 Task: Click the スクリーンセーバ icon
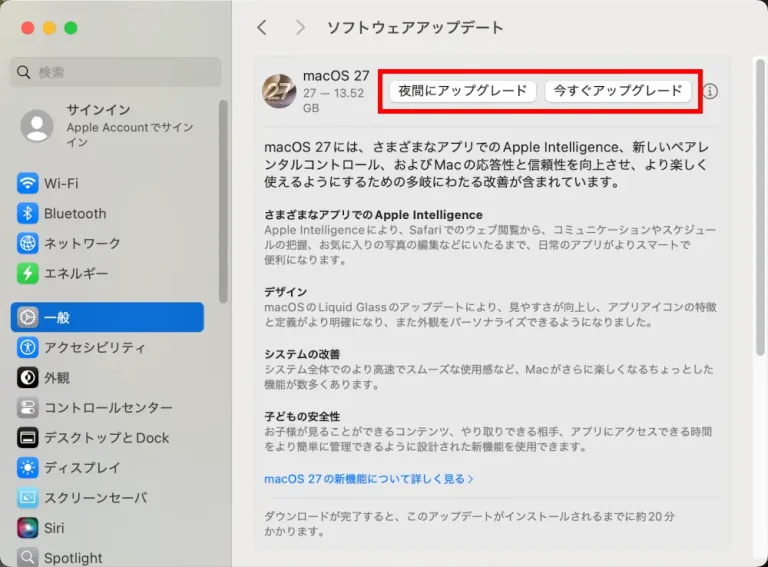tap(27, 498)
